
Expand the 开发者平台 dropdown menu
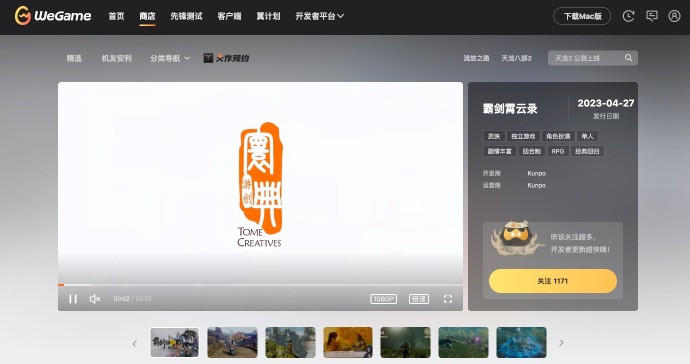pyautogui.click(x=319, y=16)
